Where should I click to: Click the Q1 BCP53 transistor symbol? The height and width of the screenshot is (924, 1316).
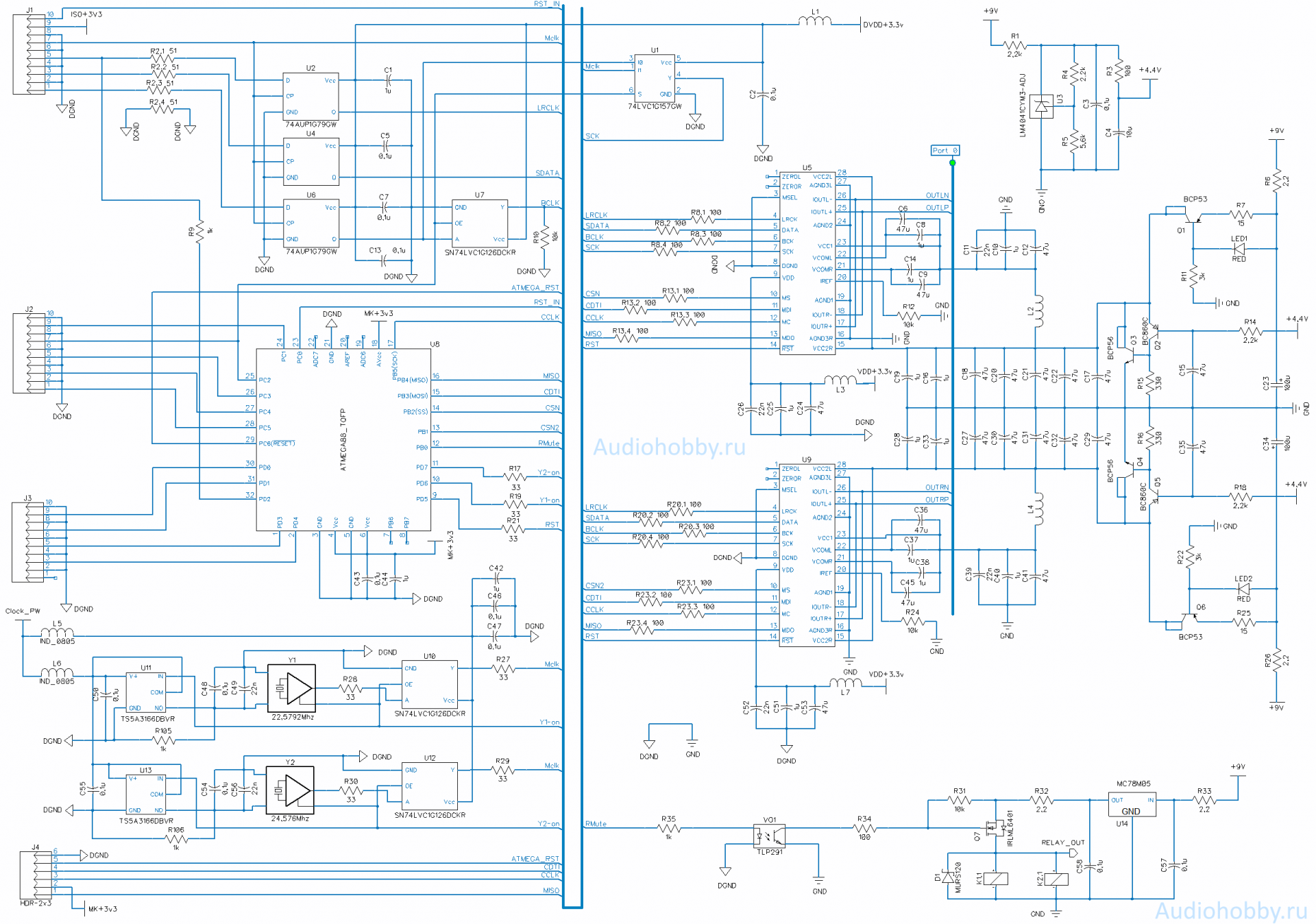click(x=1193, y=218)
